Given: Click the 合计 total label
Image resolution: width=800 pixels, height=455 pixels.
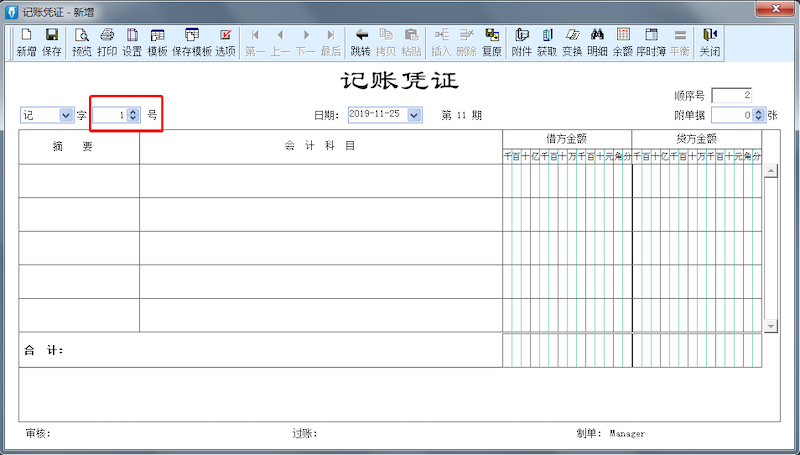Looking at the screenshot, I should tap(44, 350).
